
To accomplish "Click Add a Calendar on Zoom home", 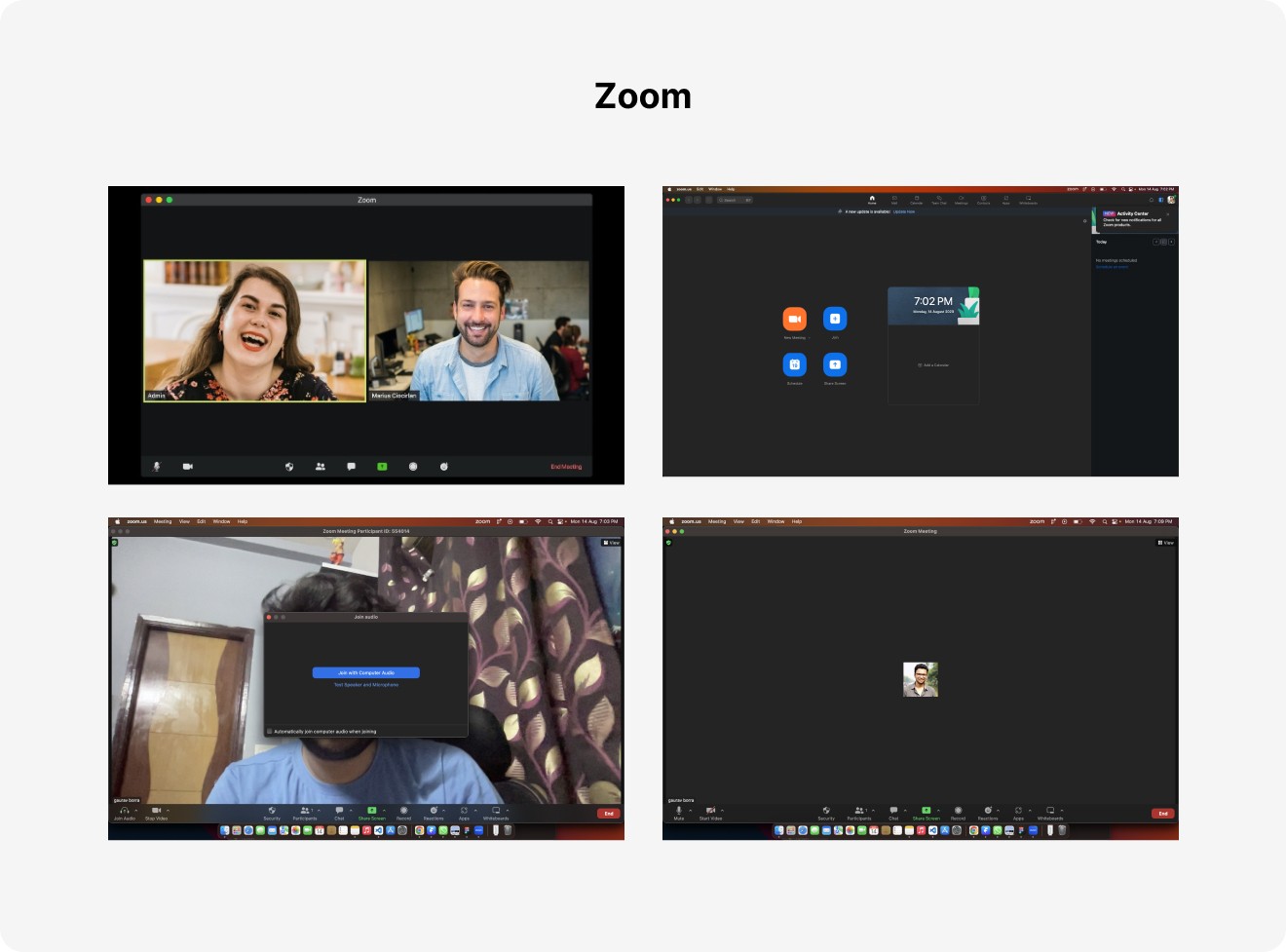I will pos(933,365).
